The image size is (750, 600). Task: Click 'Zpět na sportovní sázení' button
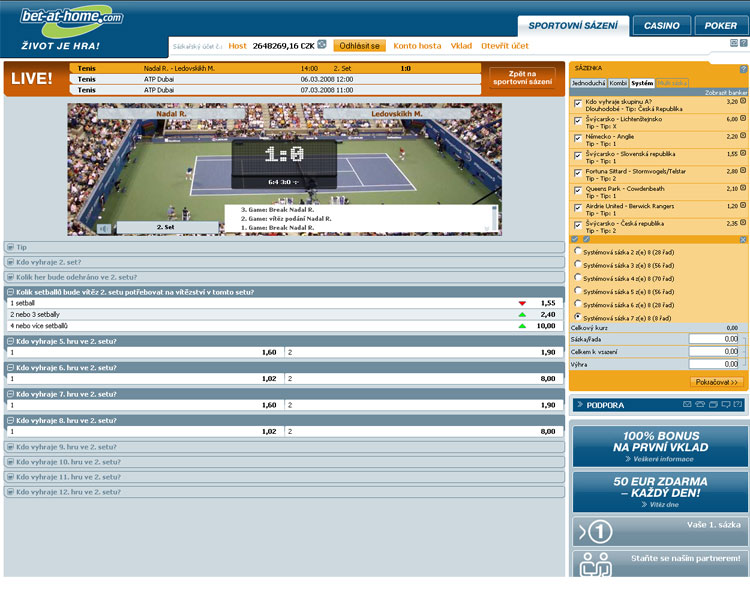tap(522, 78)
